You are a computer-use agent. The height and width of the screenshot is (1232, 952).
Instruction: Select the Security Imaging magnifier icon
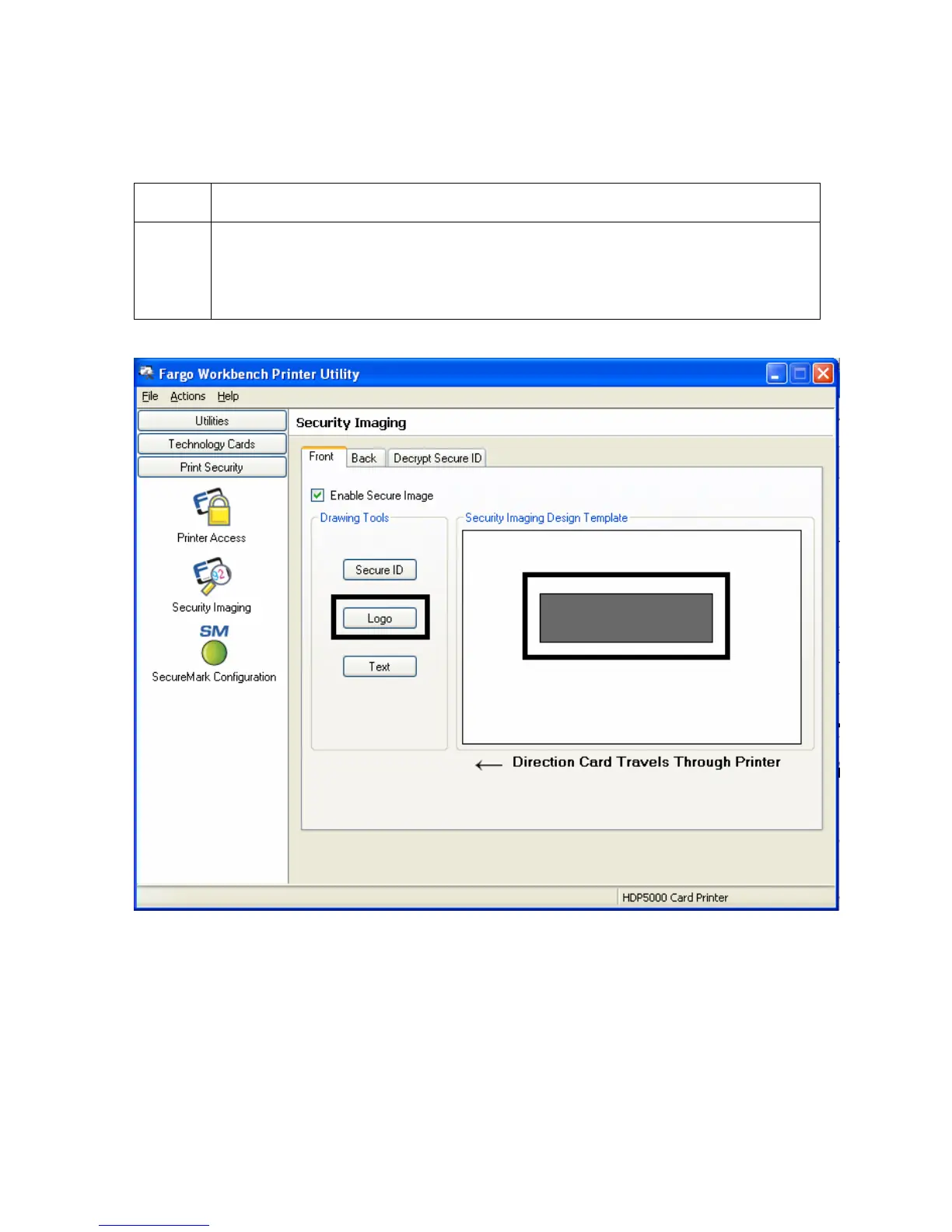click(x=212, y=576)
